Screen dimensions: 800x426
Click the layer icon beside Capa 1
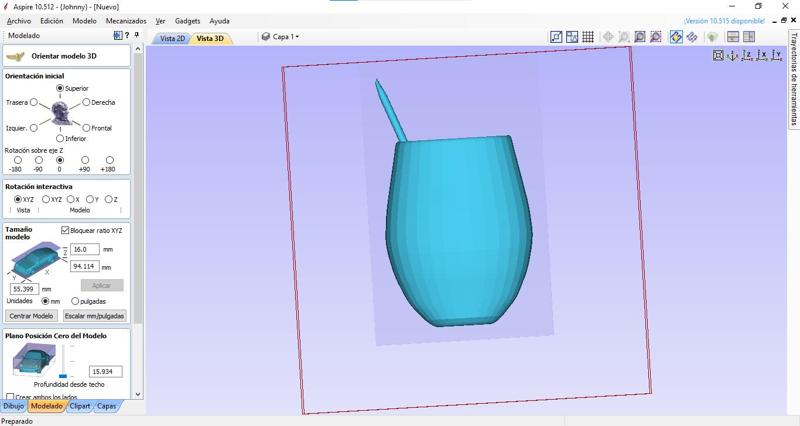[x=266, y=37]
